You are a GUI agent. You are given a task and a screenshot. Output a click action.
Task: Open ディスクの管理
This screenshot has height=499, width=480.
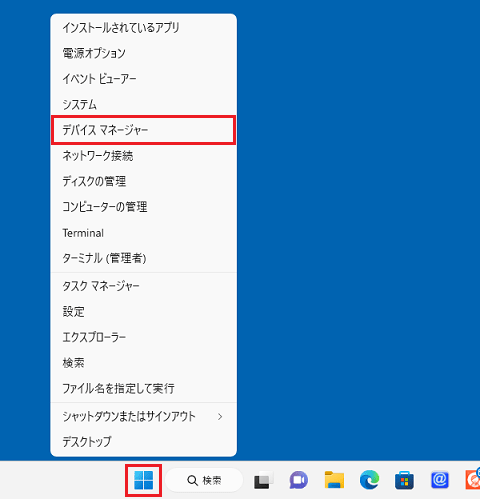point(144,181)
